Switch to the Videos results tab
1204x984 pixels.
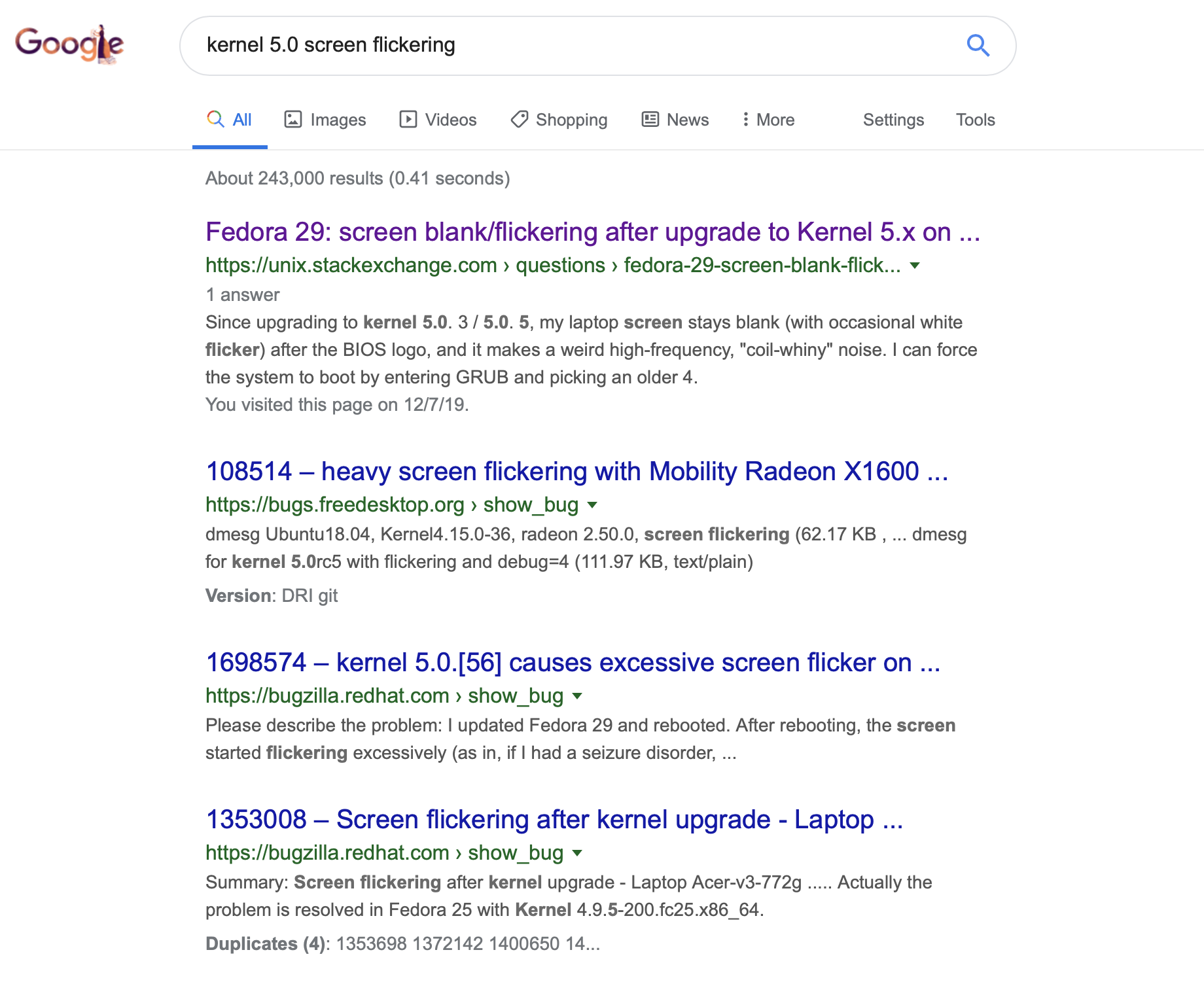coord(450,120)
